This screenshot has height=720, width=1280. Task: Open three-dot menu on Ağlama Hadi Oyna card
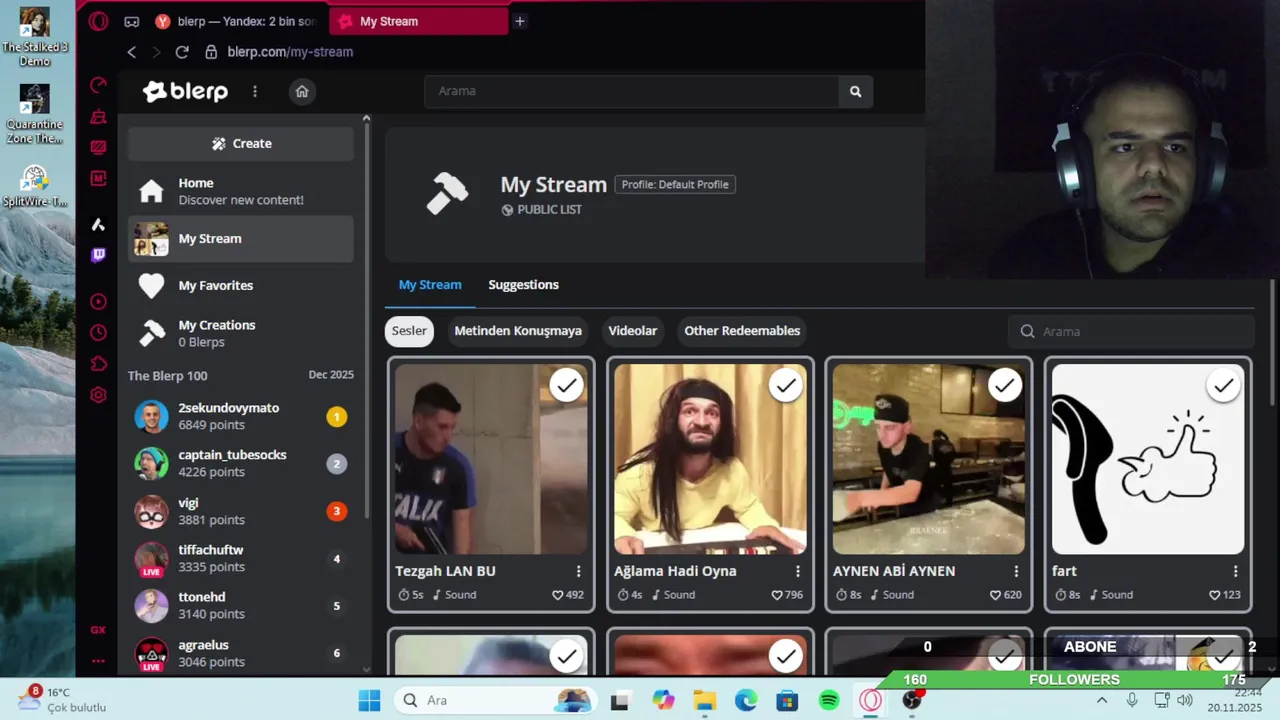[x=797, y=571]
